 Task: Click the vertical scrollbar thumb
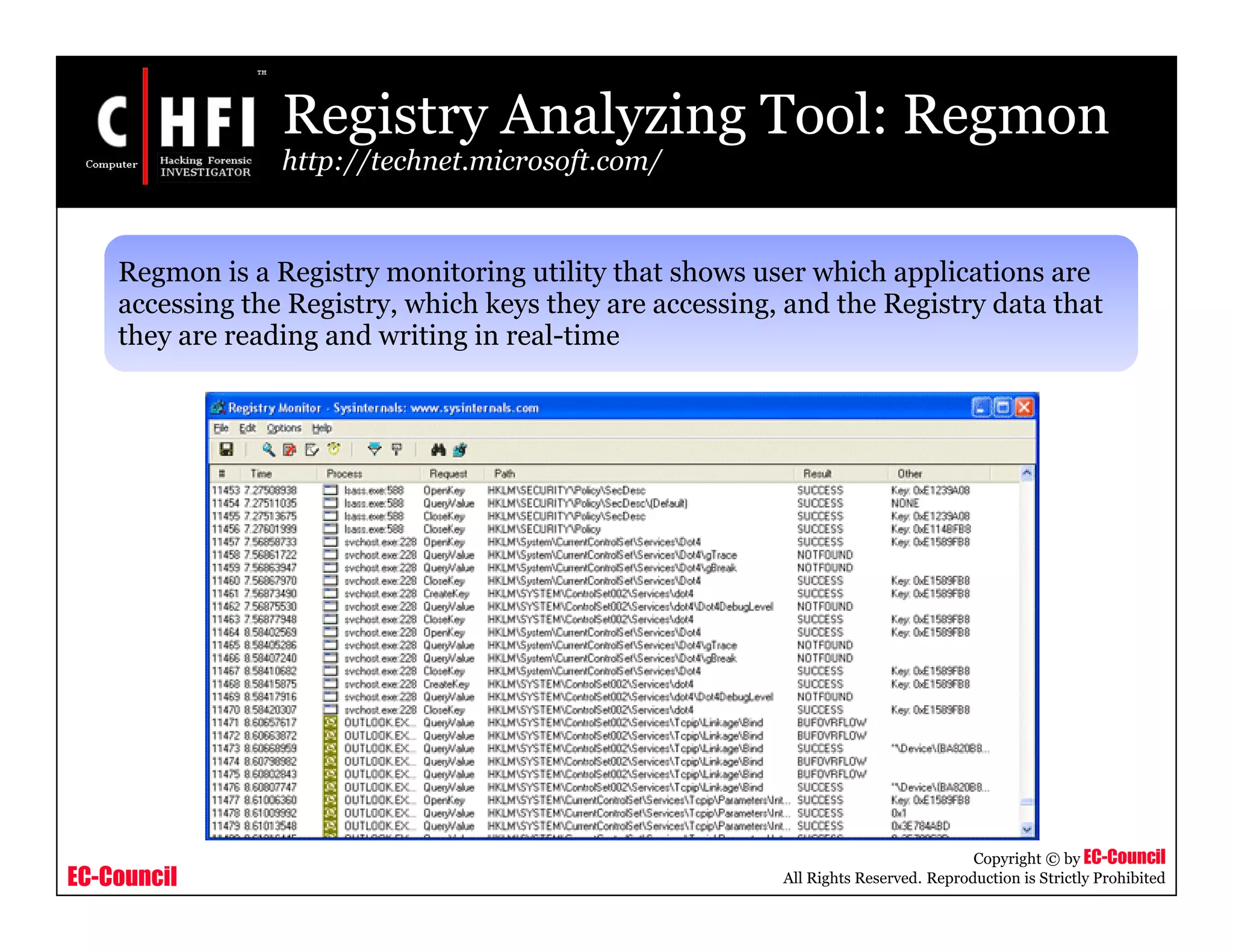tap(1027, 802)
